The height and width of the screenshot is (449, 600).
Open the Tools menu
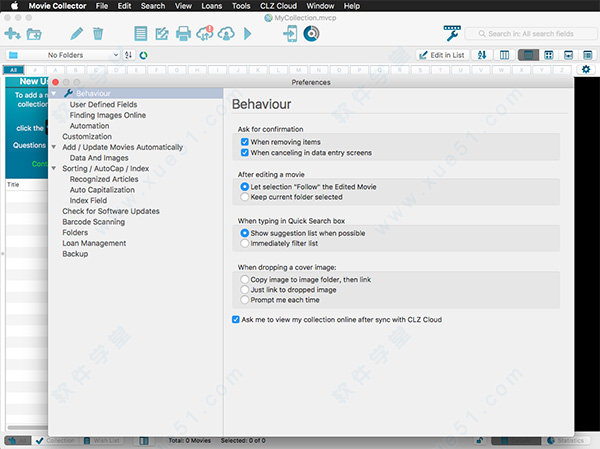click(x=241, y=6)
